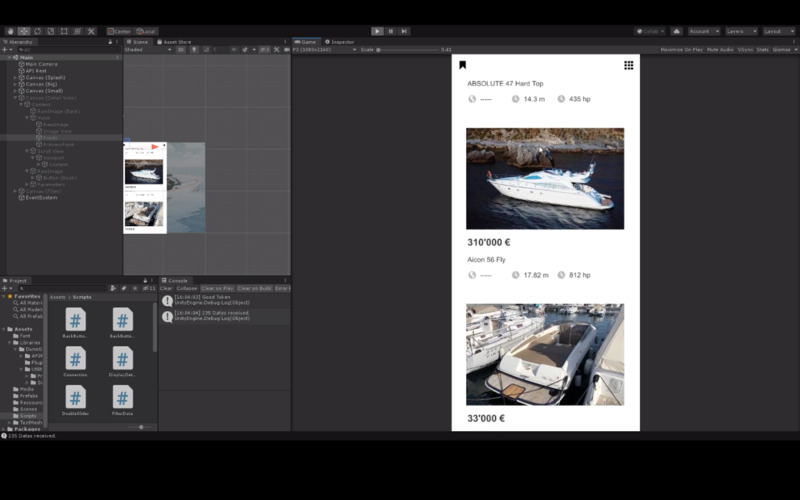800x500 pixels.
Task: Click search by type icon in Project
Action: 113,288
